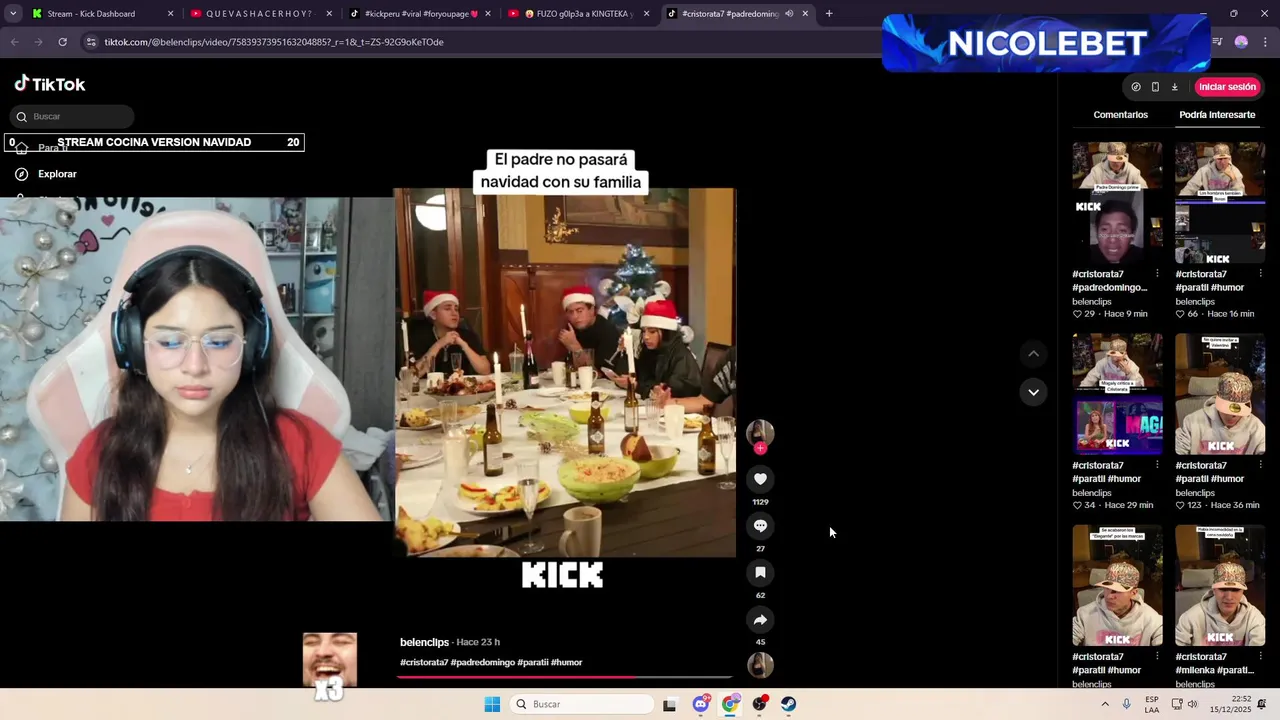The height and width of the screenshot is (720, 1280).
Task: Close the active TikTok #cristorata7 tab
Action: point(805,14)
